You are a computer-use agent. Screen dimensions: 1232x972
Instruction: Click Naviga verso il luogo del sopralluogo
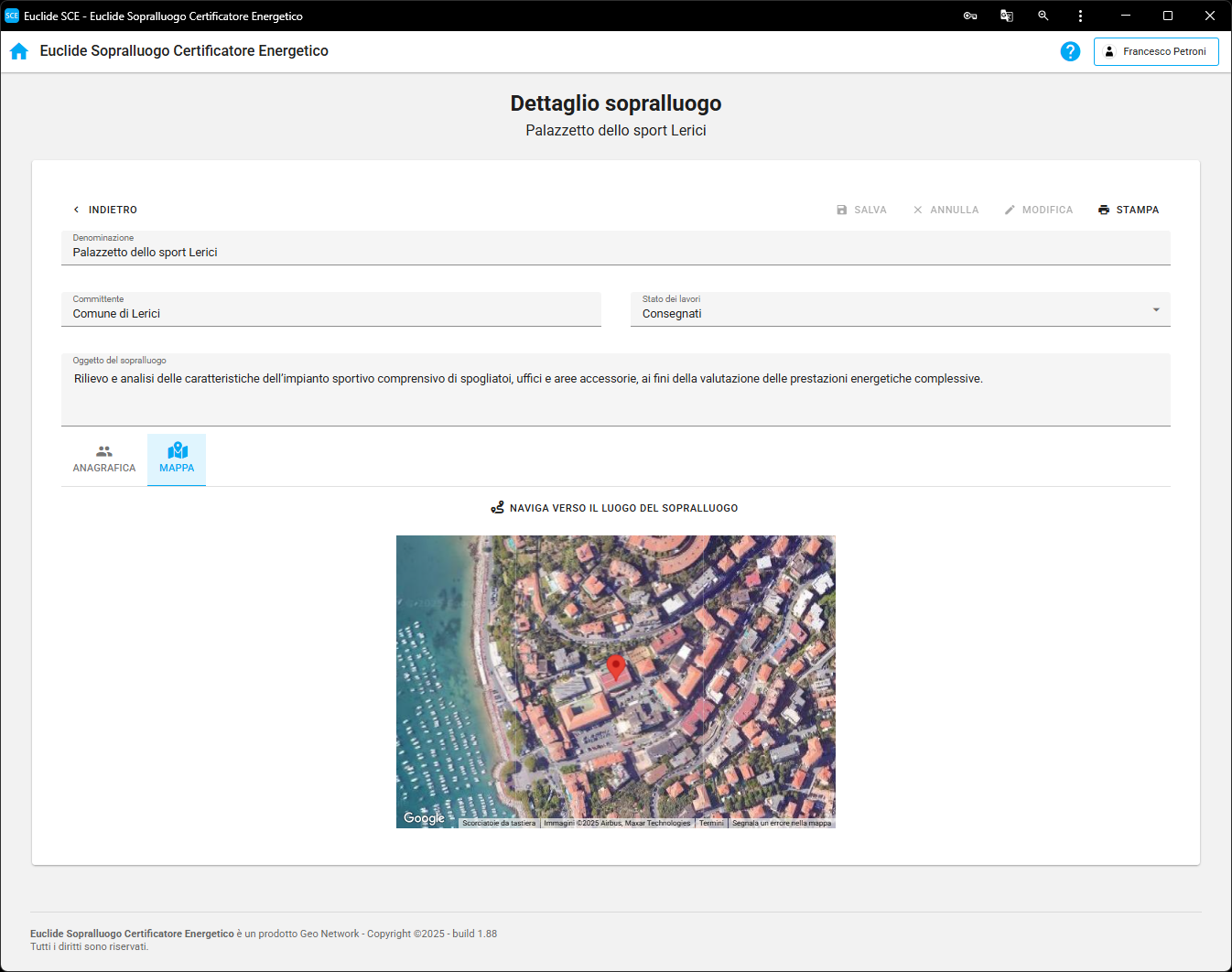(x=614, y=508)
